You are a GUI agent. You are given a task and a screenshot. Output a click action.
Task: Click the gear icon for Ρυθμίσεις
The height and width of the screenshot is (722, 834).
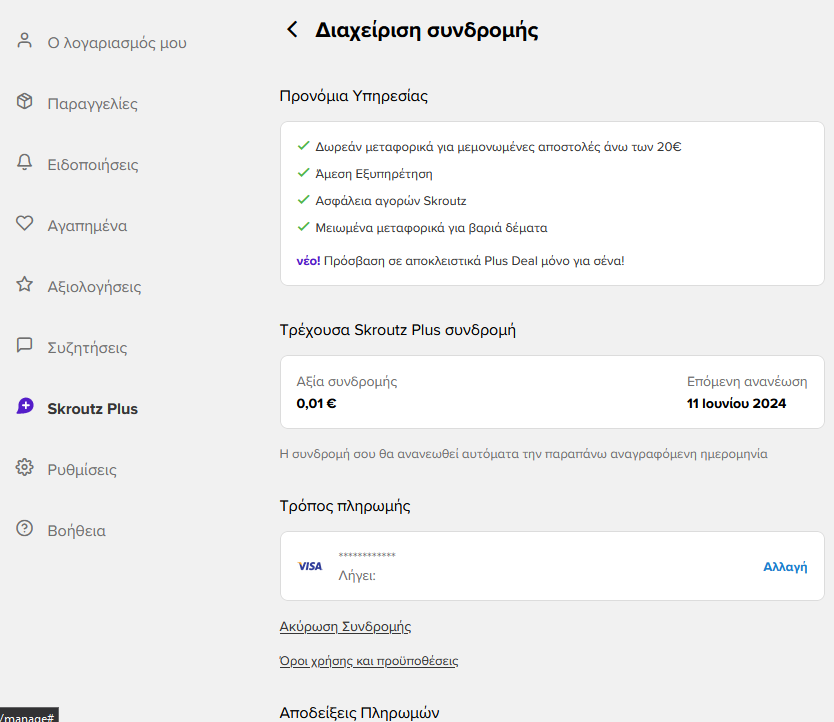tap(24, 467)
